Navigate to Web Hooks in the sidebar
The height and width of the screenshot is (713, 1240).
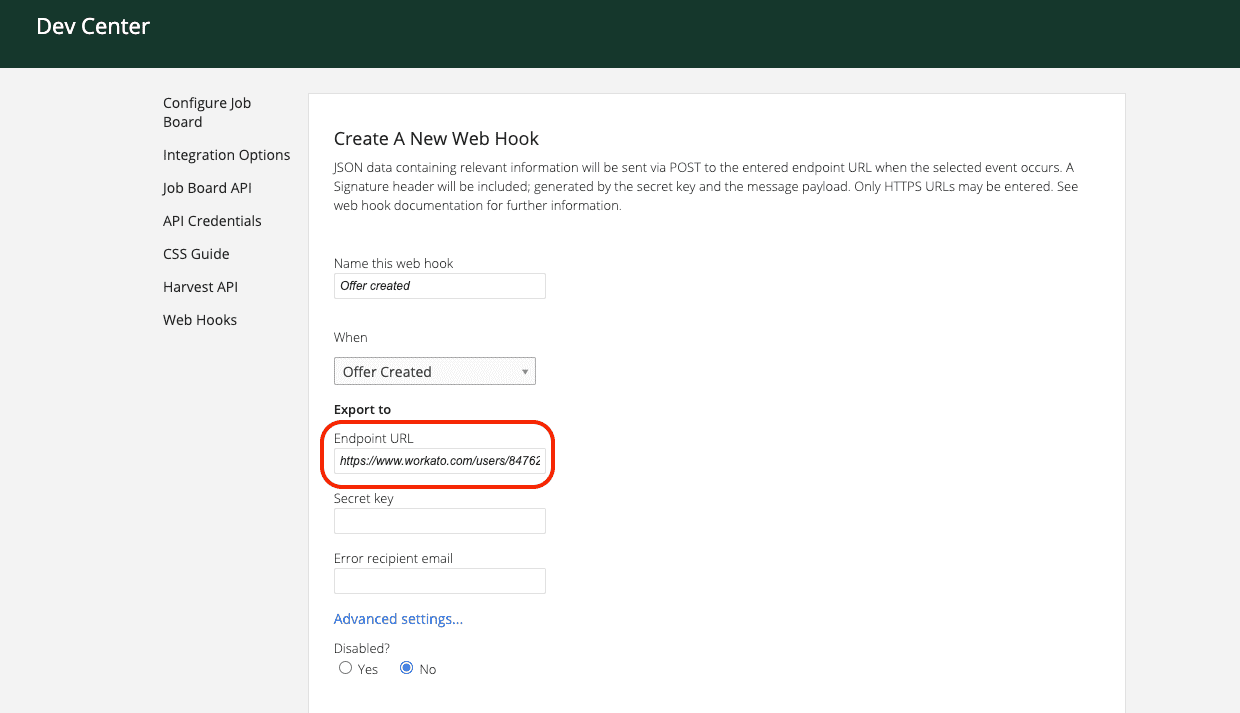[x=199, y=319]
